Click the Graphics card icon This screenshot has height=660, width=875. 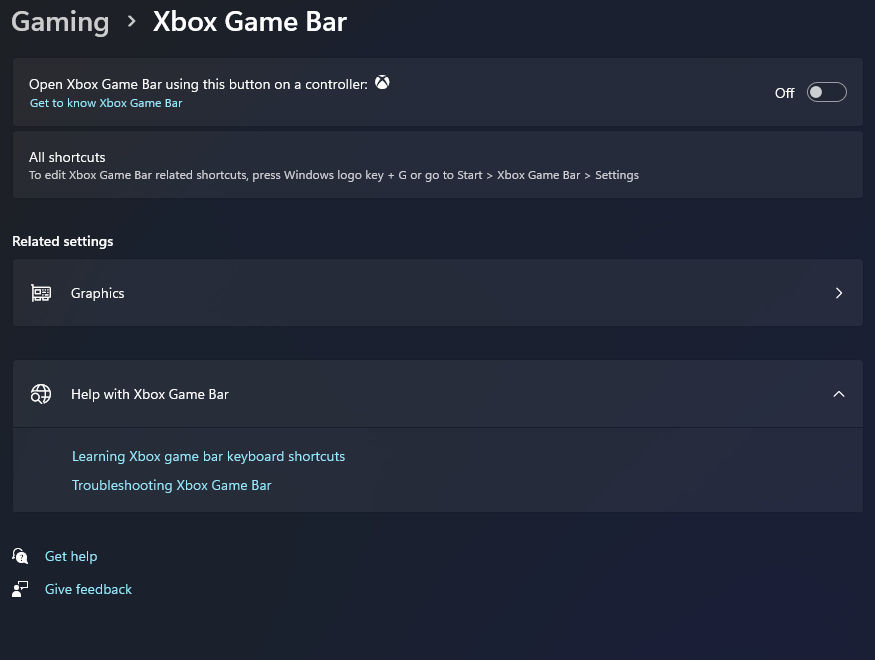(x=41, y=293)
